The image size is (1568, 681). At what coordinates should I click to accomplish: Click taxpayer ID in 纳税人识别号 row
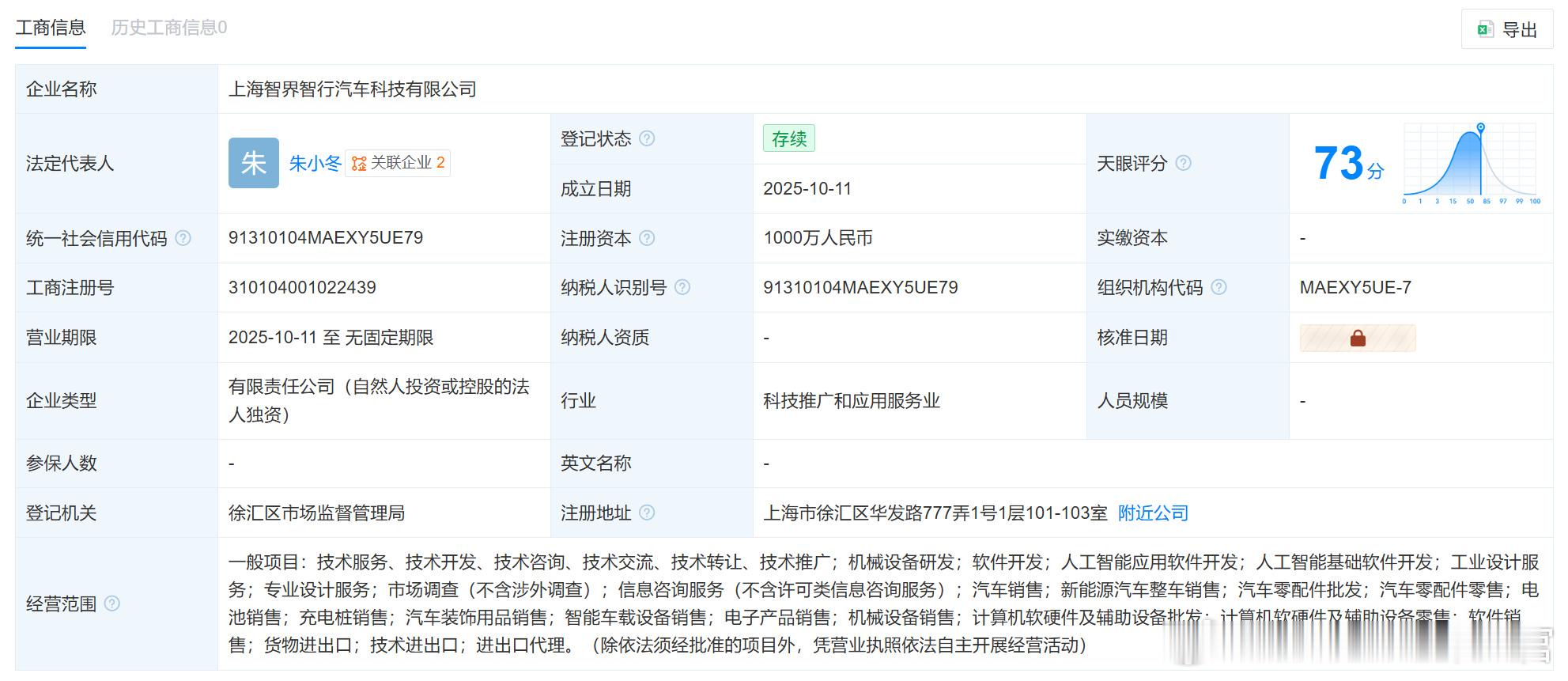[860, 287]
